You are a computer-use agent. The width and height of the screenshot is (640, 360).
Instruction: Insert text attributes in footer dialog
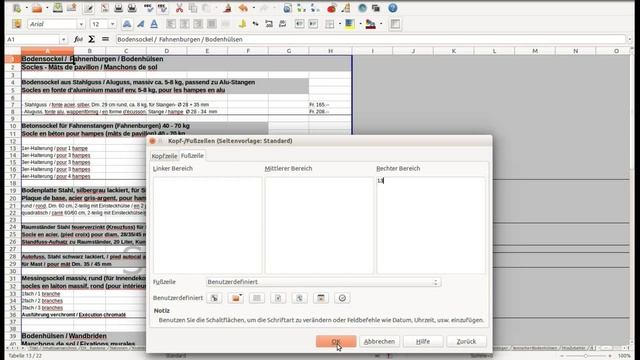click(x=214, y=298)
